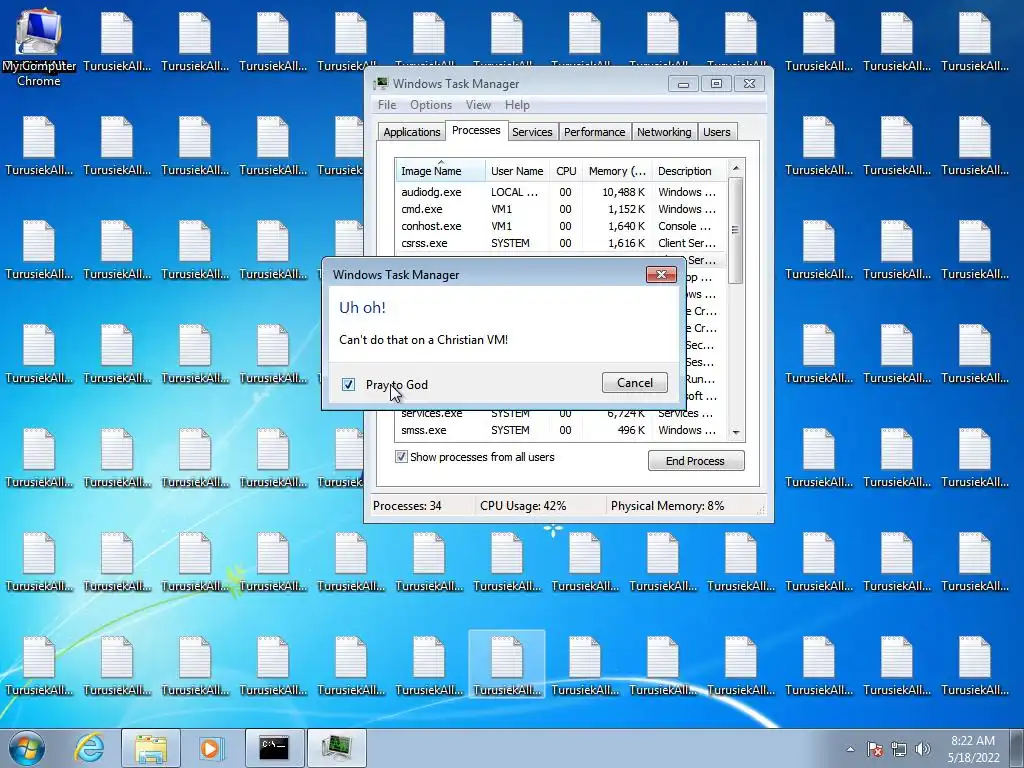Switch to the Applications tab
The height and width of the screenshot is (768, 1024).
click(411, 132)
